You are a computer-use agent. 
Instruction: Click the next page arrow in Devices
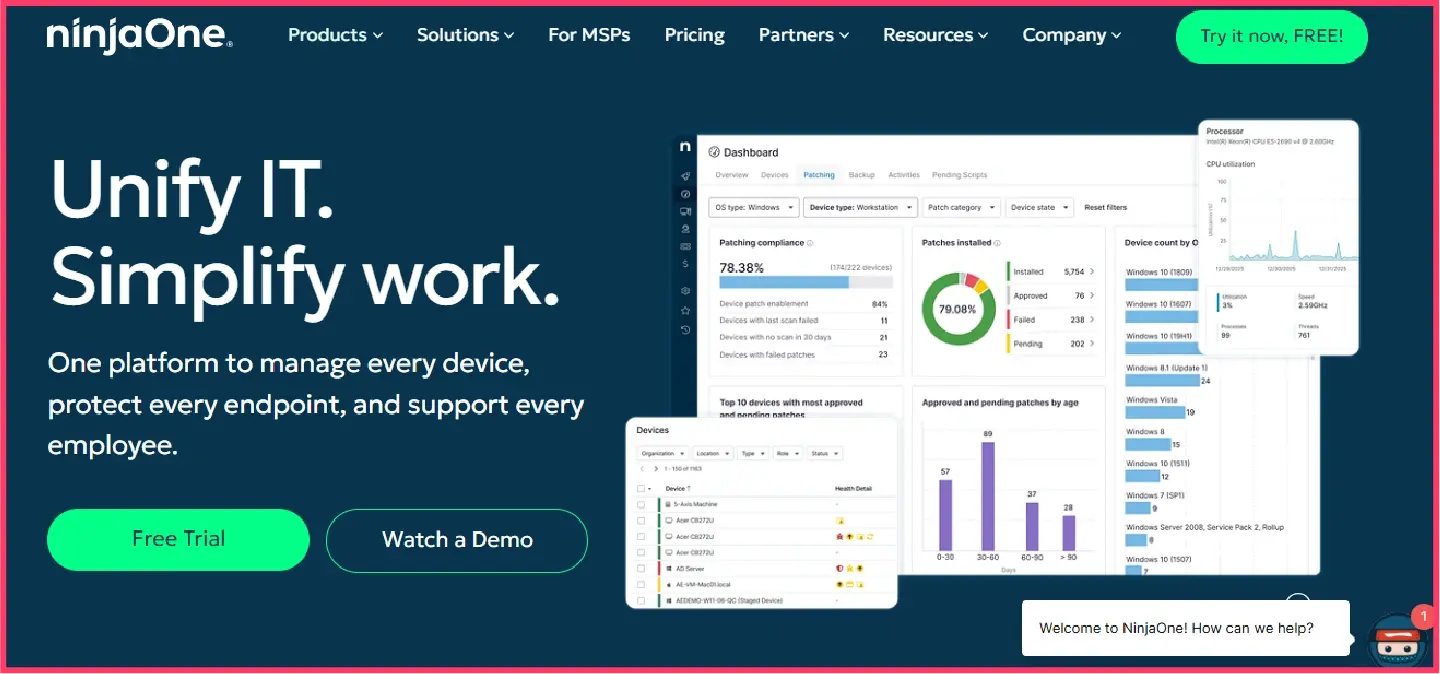[656, 469]
